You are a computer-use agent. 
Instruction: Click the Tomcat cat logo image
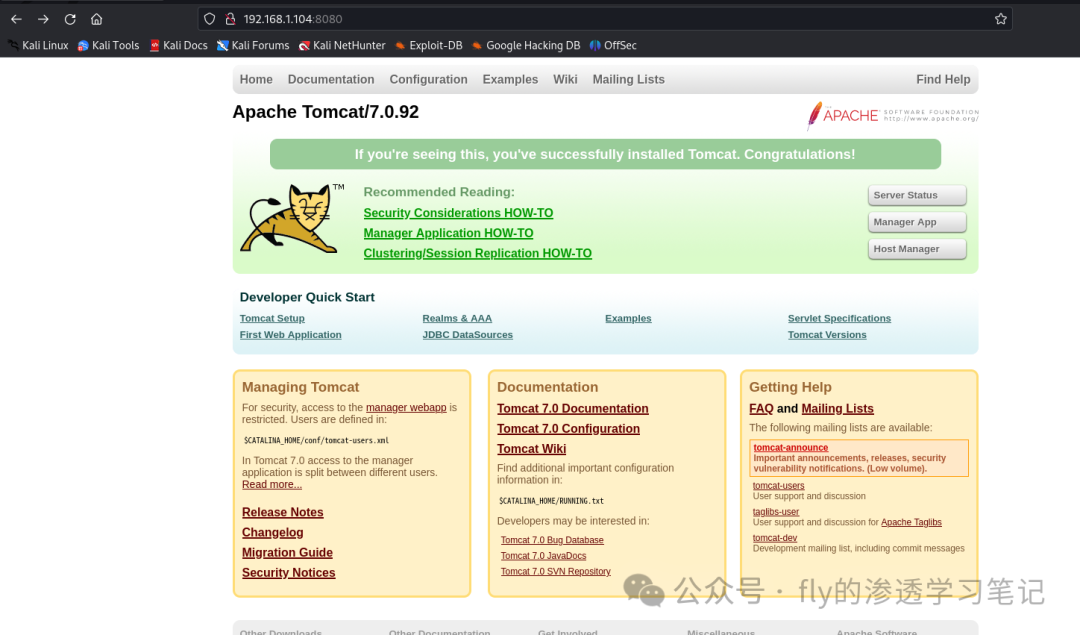pyautogui.click(x=292, y=218)
